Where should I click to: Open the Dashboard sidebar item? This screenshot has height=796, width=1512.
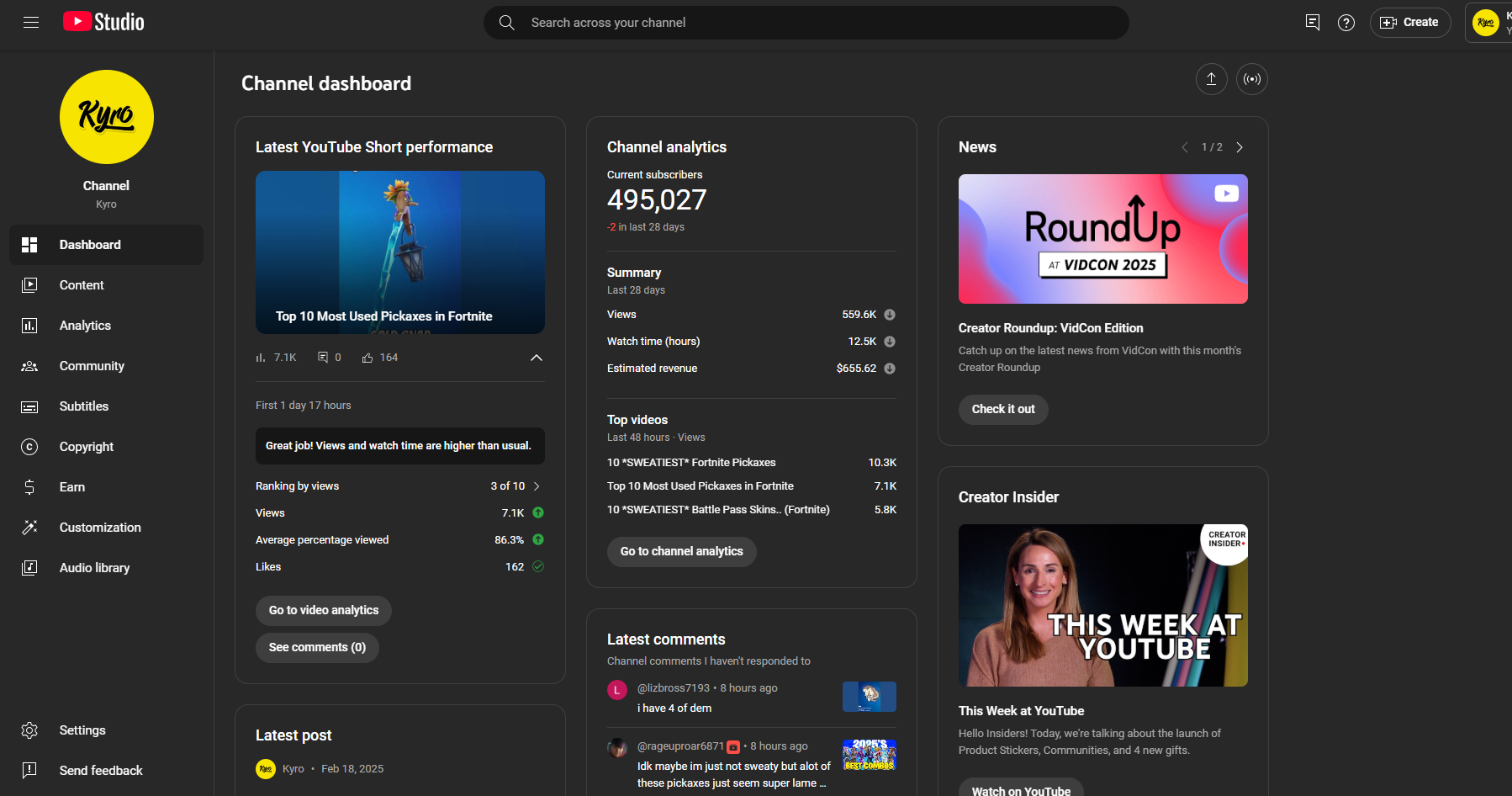[x=107, y=245]
